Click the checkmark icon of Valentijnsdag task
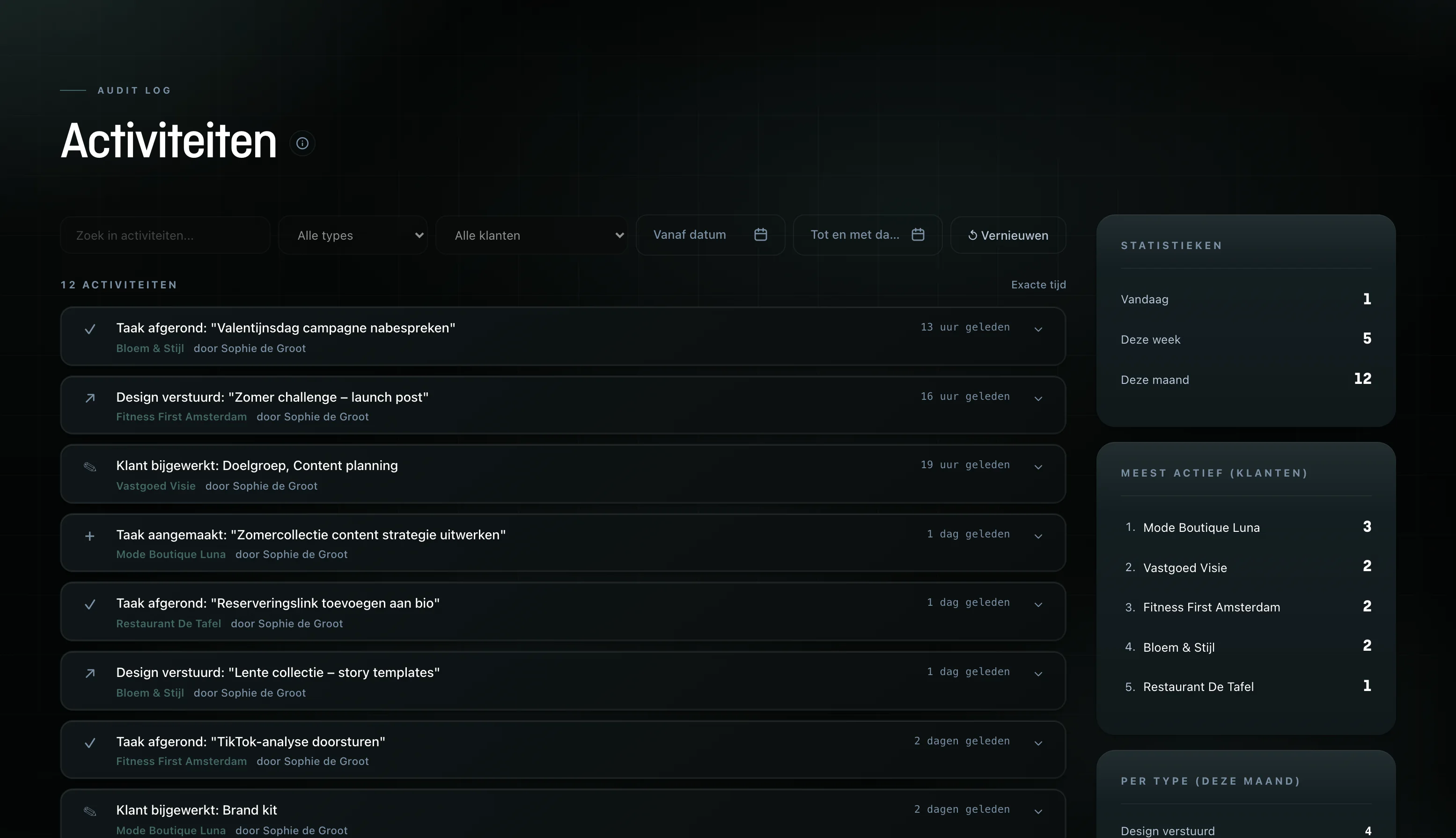Screen dimensions: 1456x838 [90, 329]
